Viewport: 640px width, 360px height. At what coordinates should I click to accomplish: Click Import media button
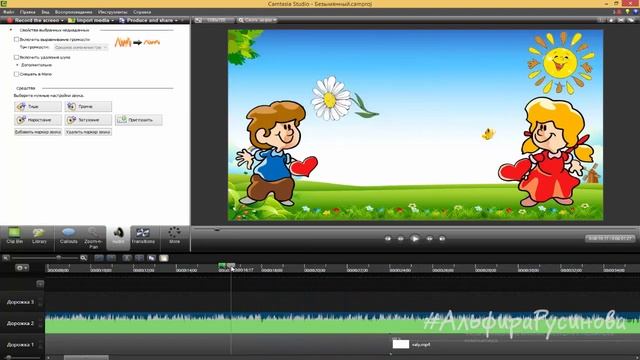click(x=89, y=20)
